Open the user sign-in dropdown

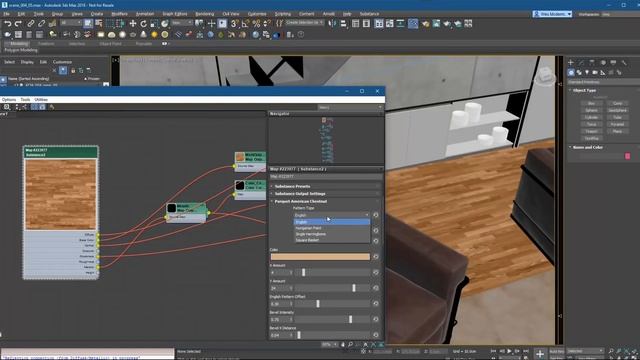(552, 14)
